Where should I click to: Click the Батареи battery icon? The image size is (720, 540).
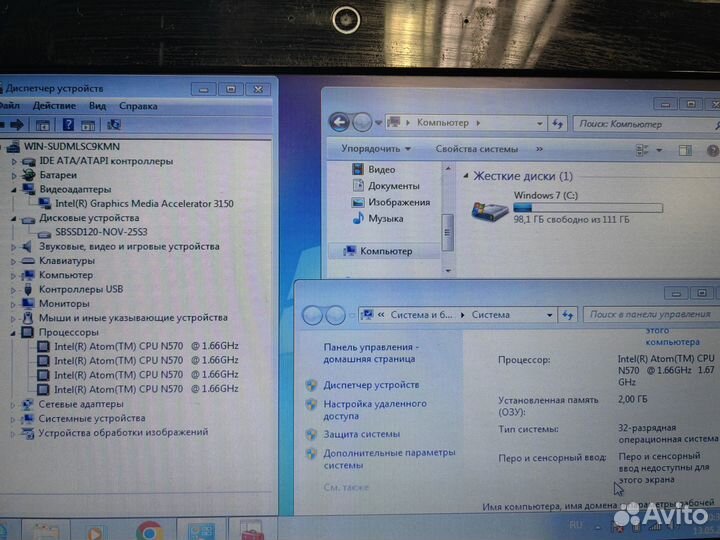pos(29,175)
